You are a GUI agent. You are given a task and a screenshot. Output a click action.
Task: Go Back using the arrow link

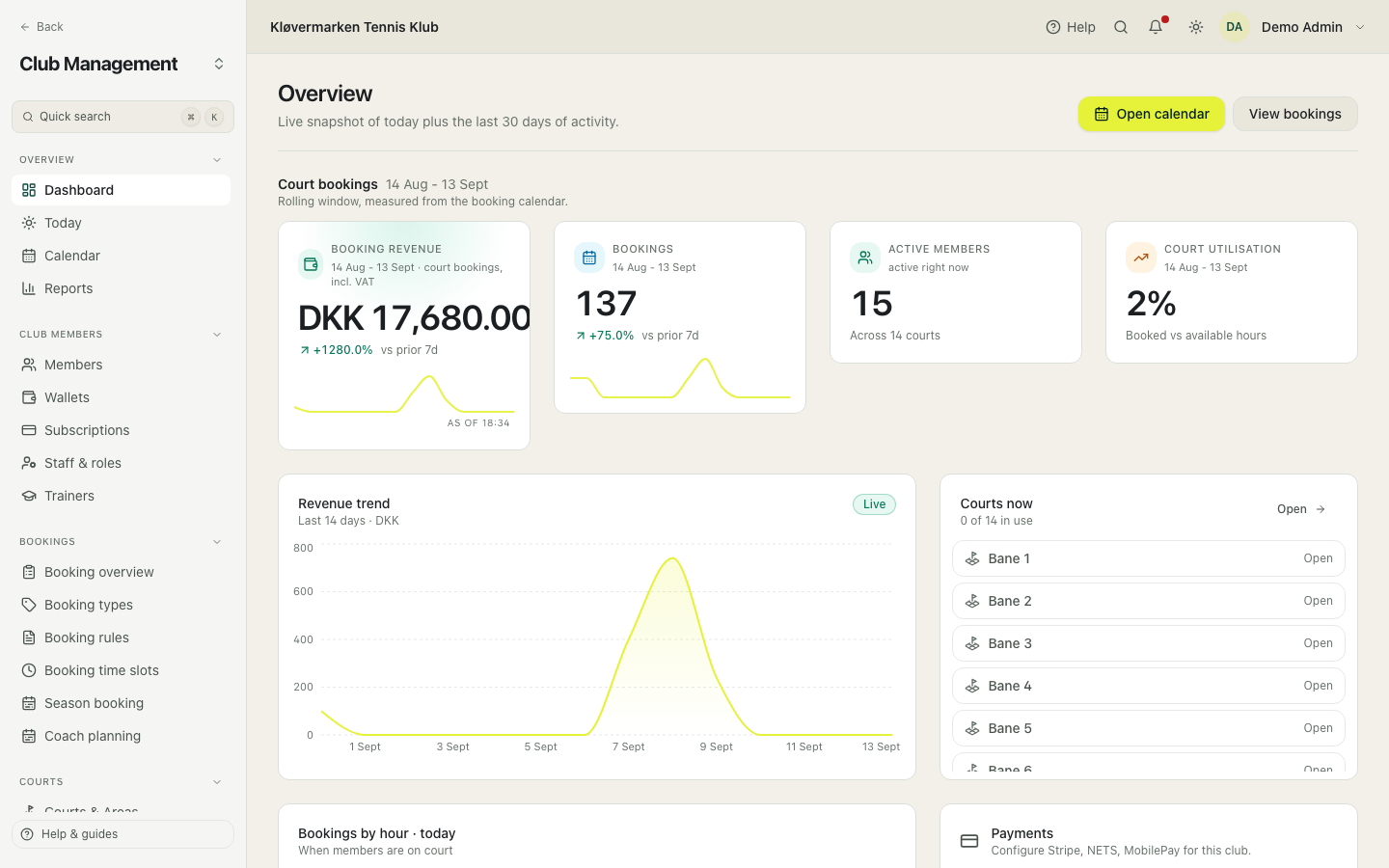point(41,27)
